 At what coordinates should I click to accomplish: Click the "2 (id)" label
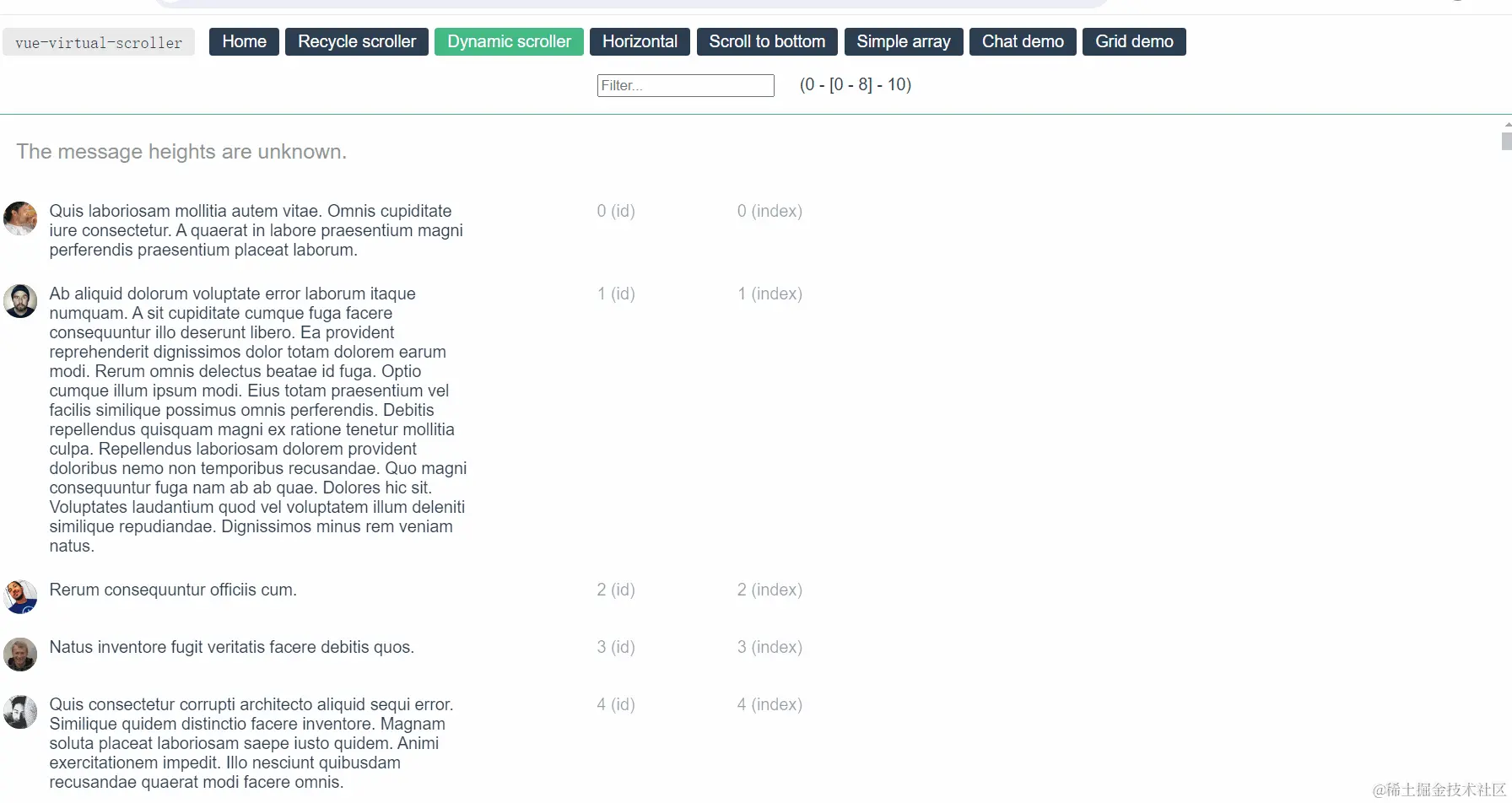point(616,590)
